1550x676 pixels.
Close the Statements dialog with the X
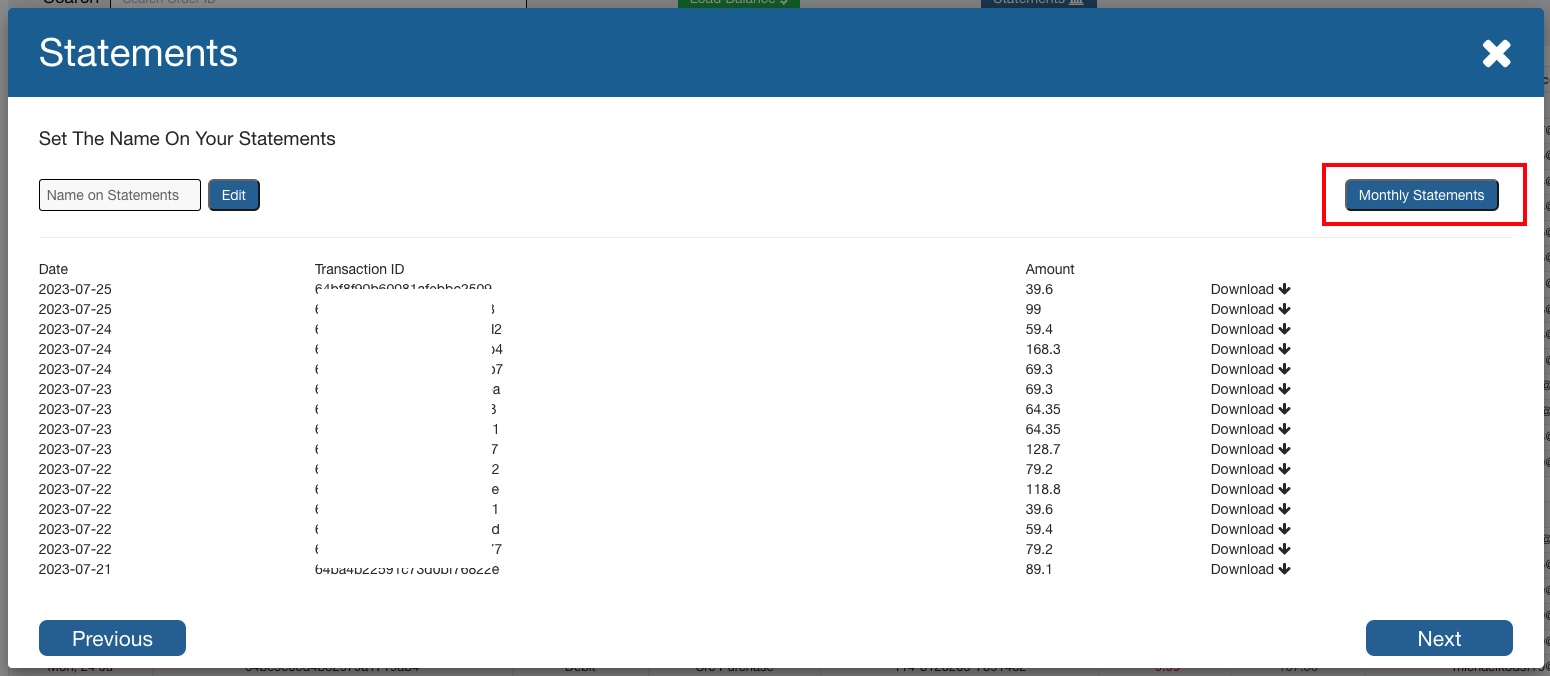[1496, 54]
